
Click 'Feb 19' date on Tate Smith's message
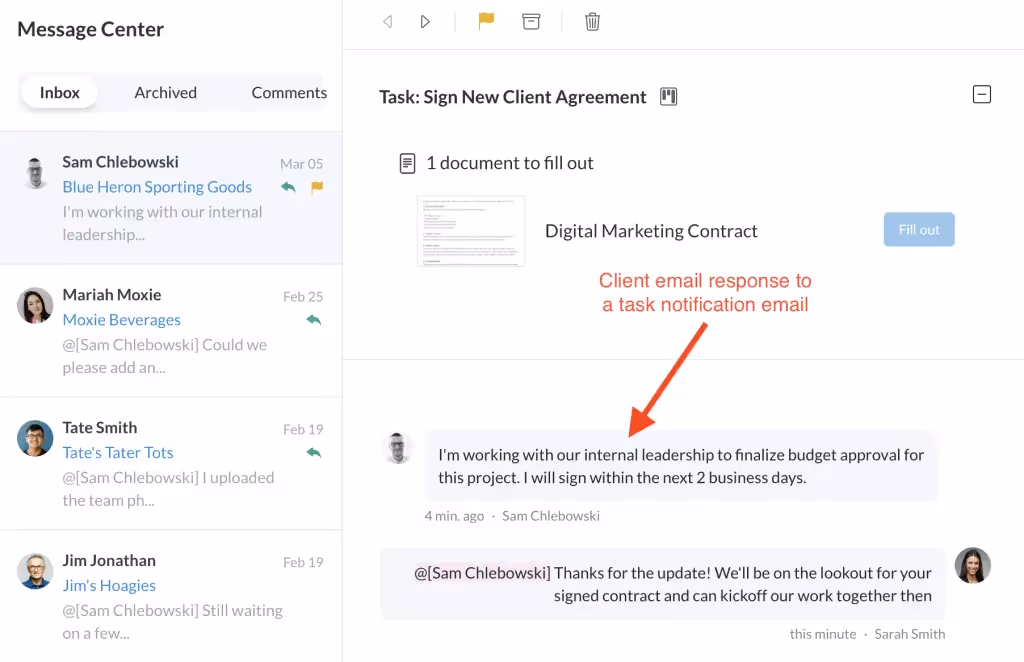point(303,429)
